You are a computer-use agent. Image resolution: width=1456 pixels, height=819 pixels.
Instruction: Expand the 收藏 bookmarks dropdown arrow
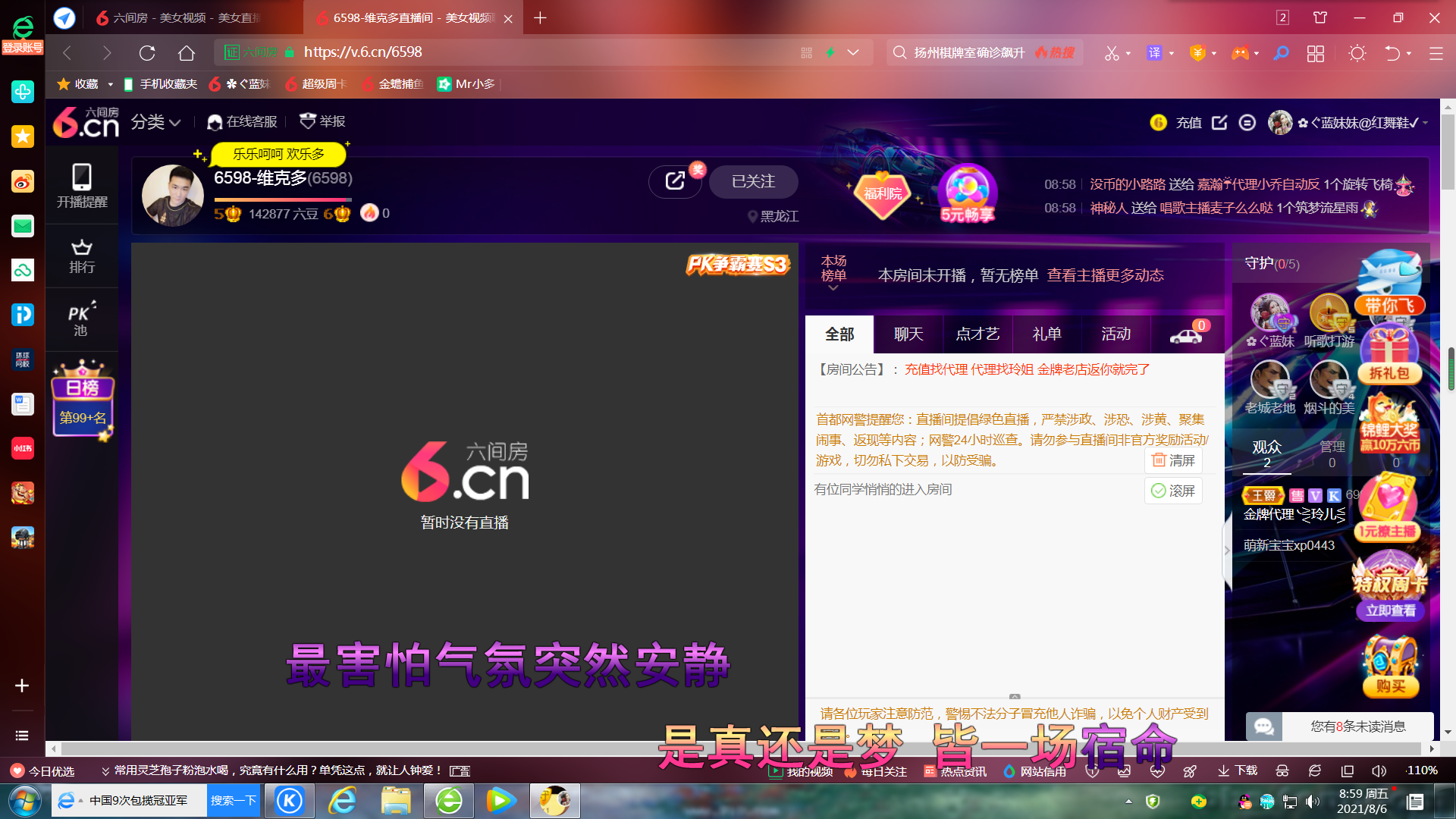click(x=110, y=84)
